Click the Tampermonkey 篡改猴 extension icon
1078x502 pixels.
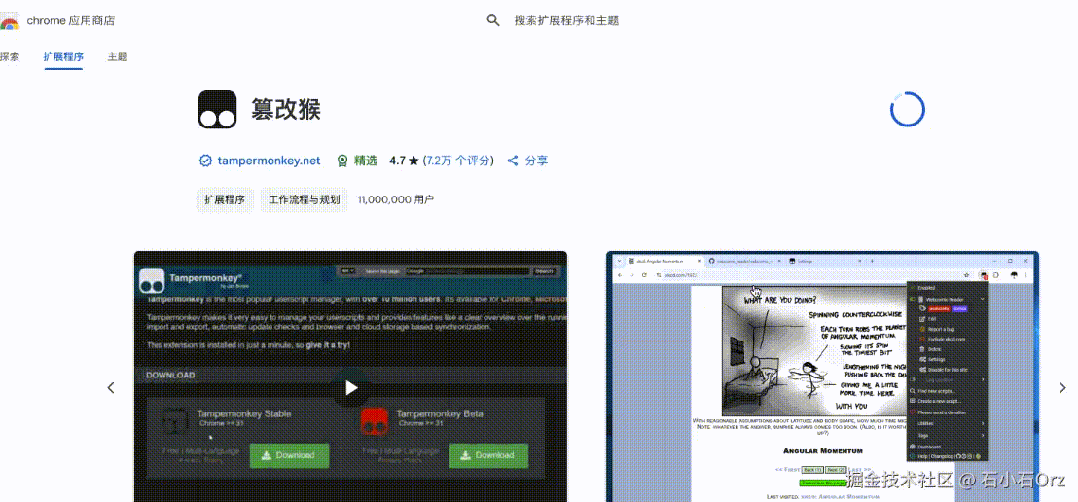217,109
